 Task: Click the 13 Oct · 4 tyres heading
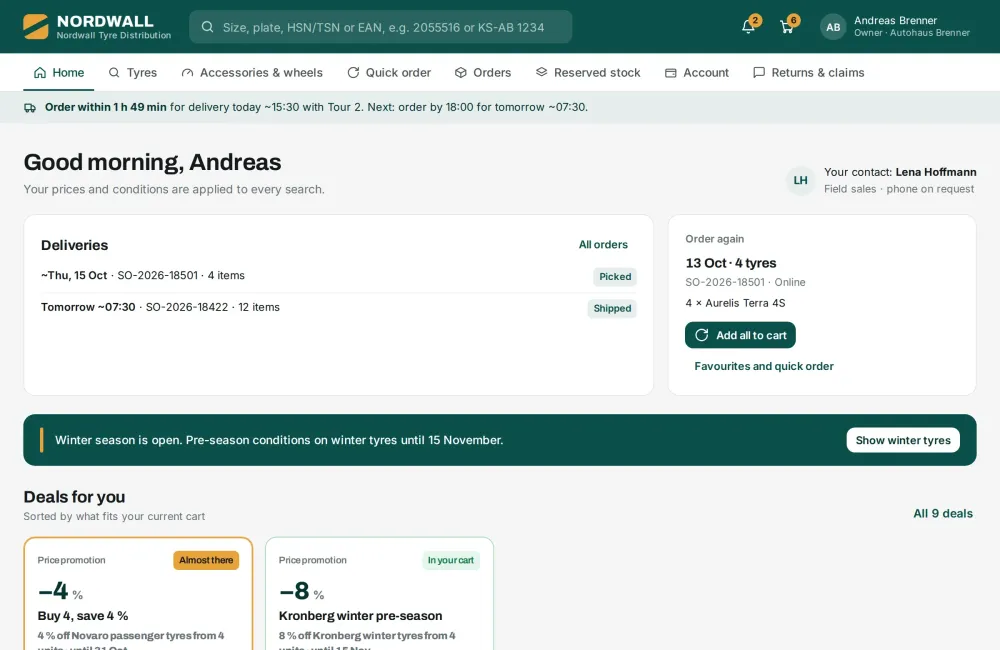[x=730, y=263]
